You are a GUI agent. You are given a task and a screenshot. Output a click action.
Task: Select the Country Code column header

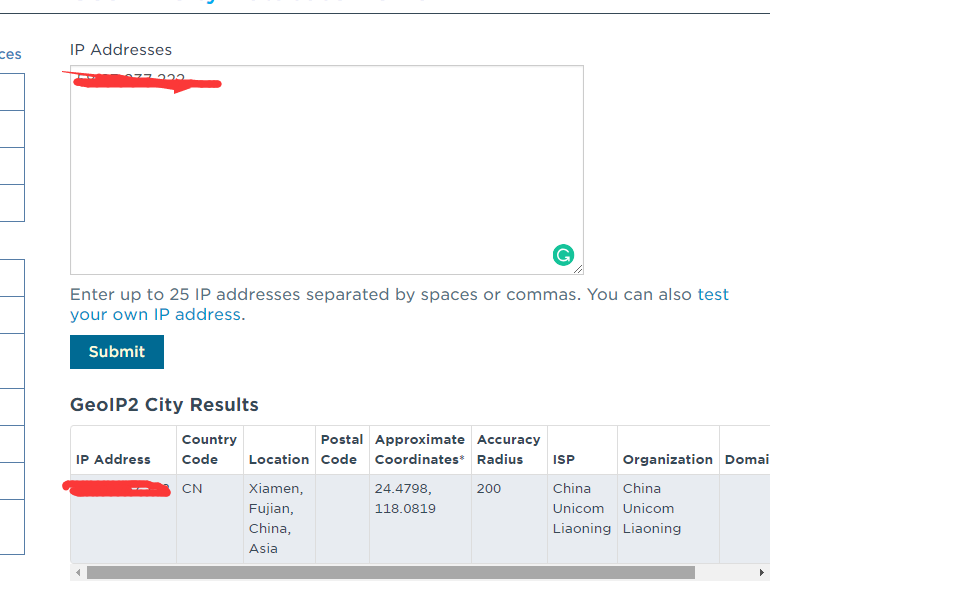pos(209,450)
